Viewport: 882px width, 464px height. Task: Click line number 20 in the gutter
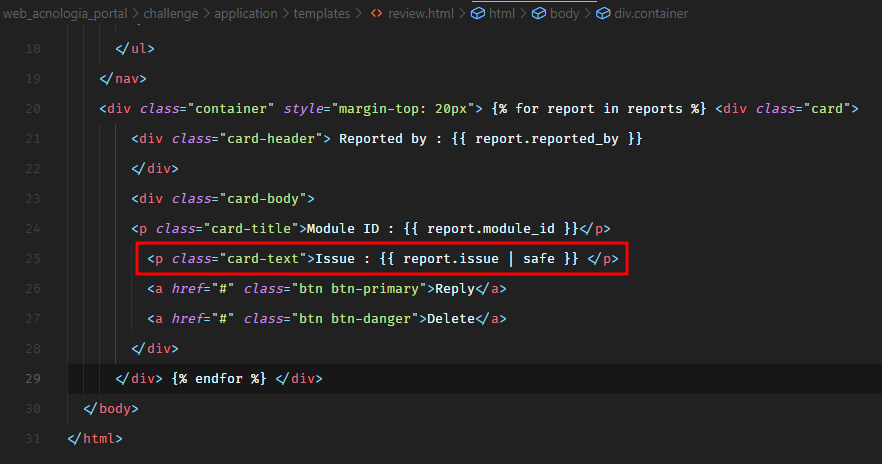point(33,109)
